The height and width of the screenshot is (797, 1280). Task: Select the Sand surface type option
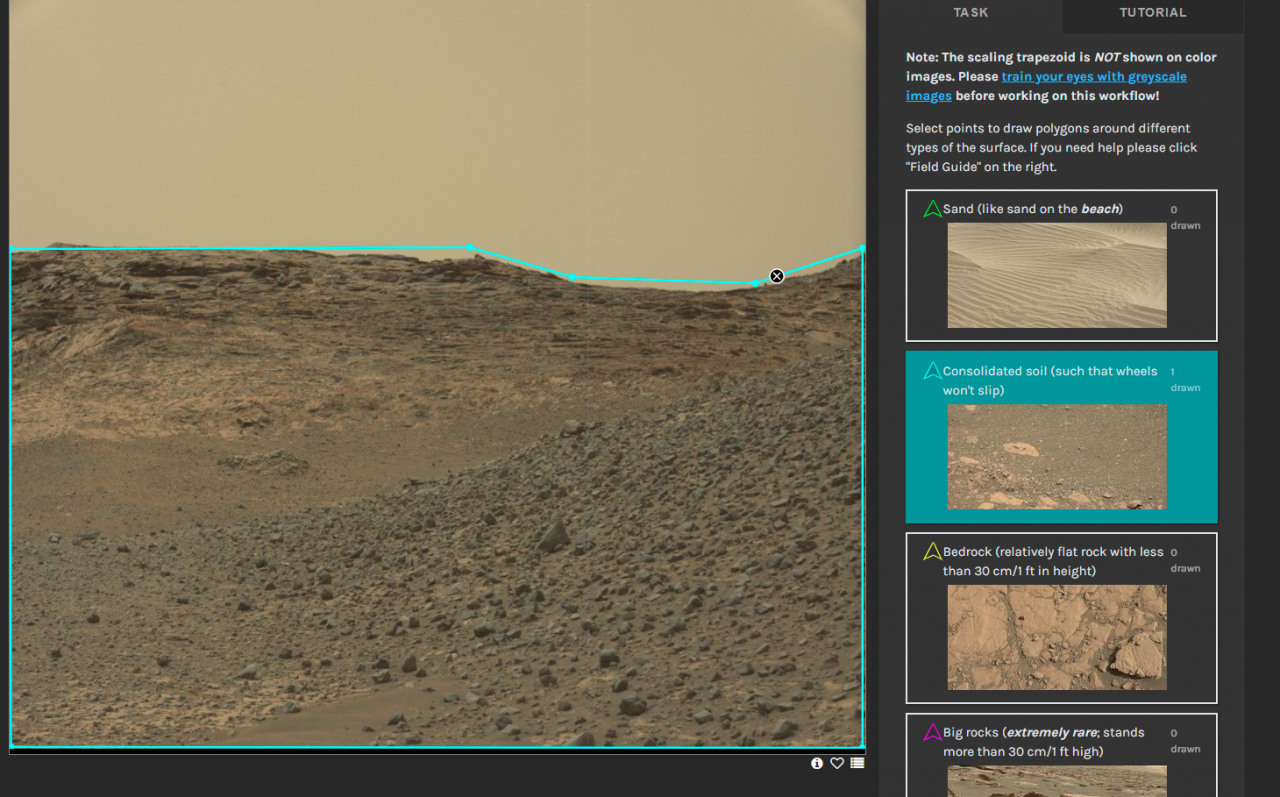tap(1061, 265)
